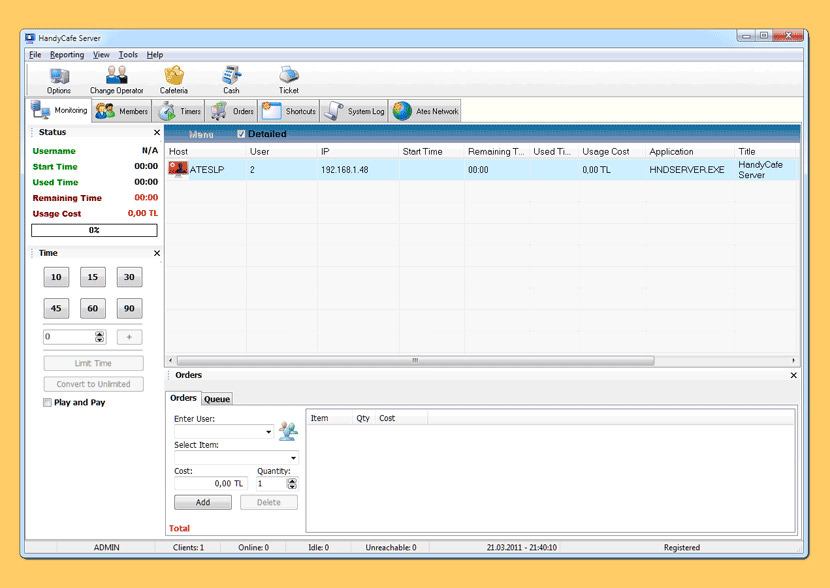
Task: Select the Queue sub-tab
Action: (x=217, y=399)
